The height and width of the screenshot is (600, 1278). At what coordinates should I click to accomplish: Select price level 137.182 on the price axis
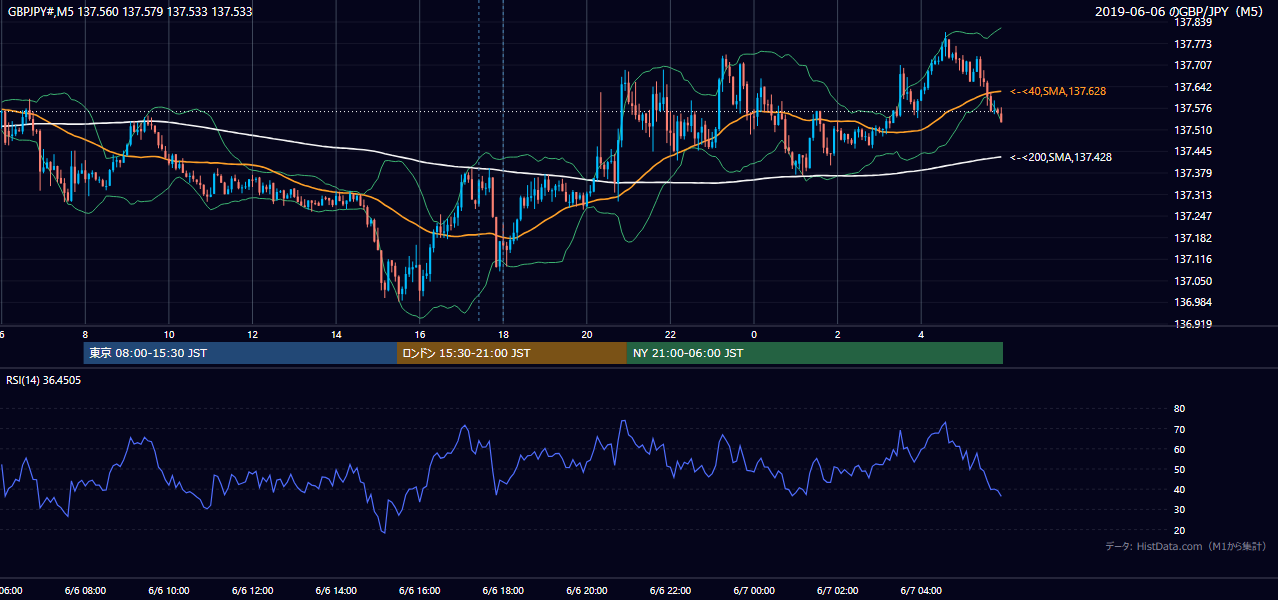1192,238
